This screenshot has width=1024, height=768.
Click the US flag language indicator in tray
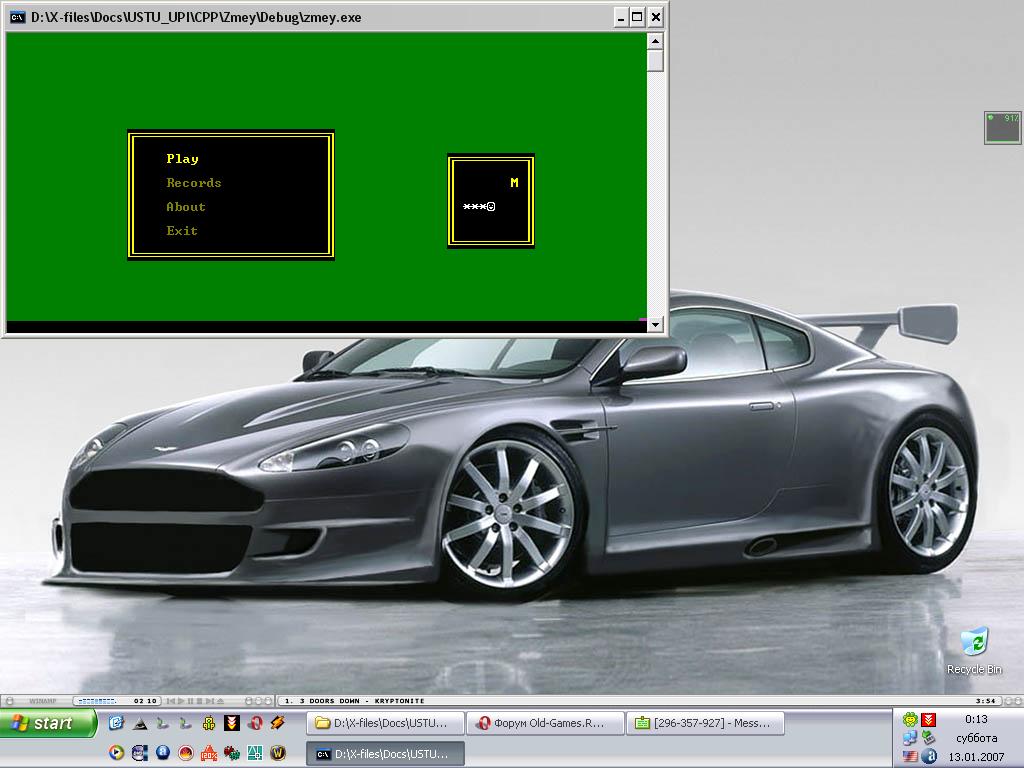pyautogui.click(x=910, y=756)
